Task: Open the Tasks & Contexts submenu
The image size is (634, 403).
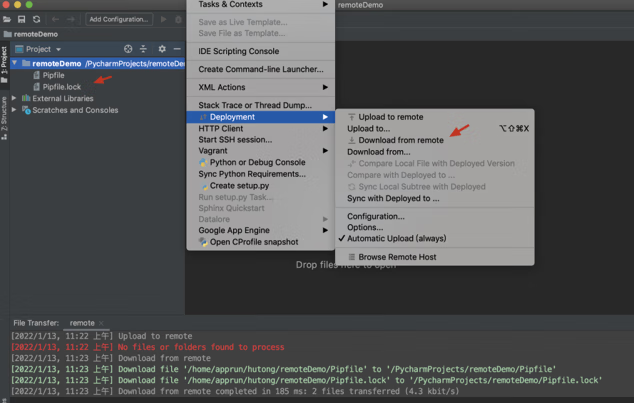Action: tap(260, 4)
